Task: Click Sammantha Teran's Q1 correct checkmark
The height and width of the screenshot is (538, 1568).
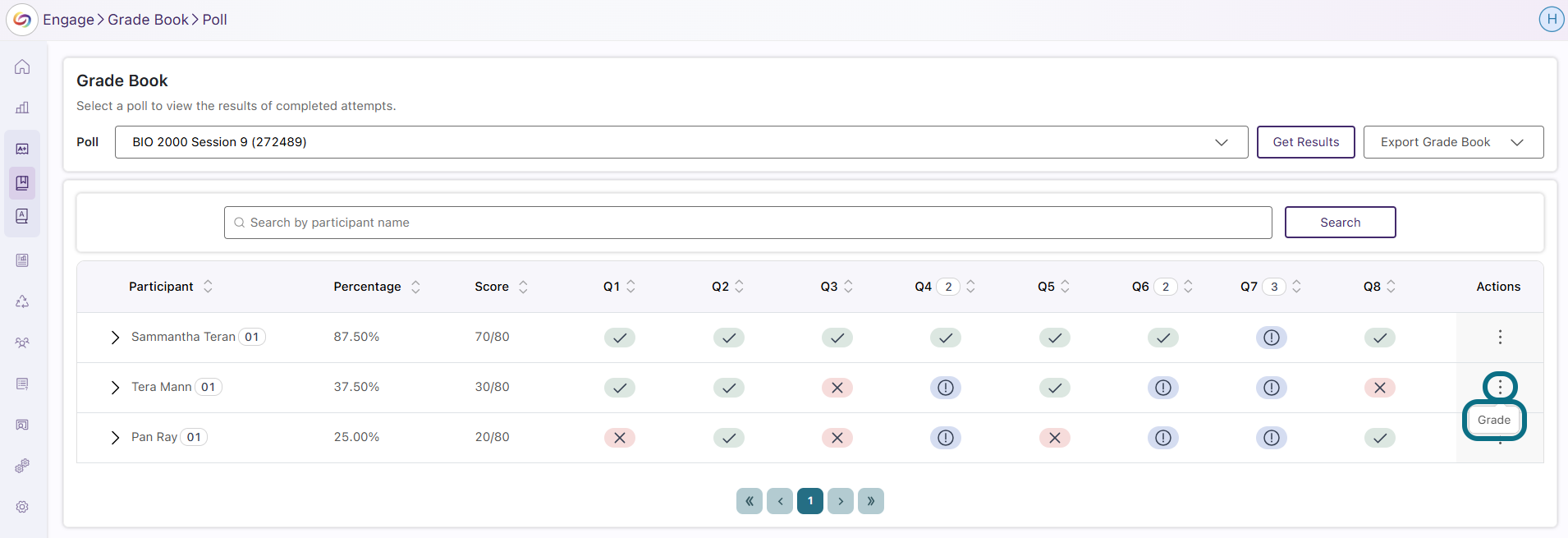Action: pos(620,338)
